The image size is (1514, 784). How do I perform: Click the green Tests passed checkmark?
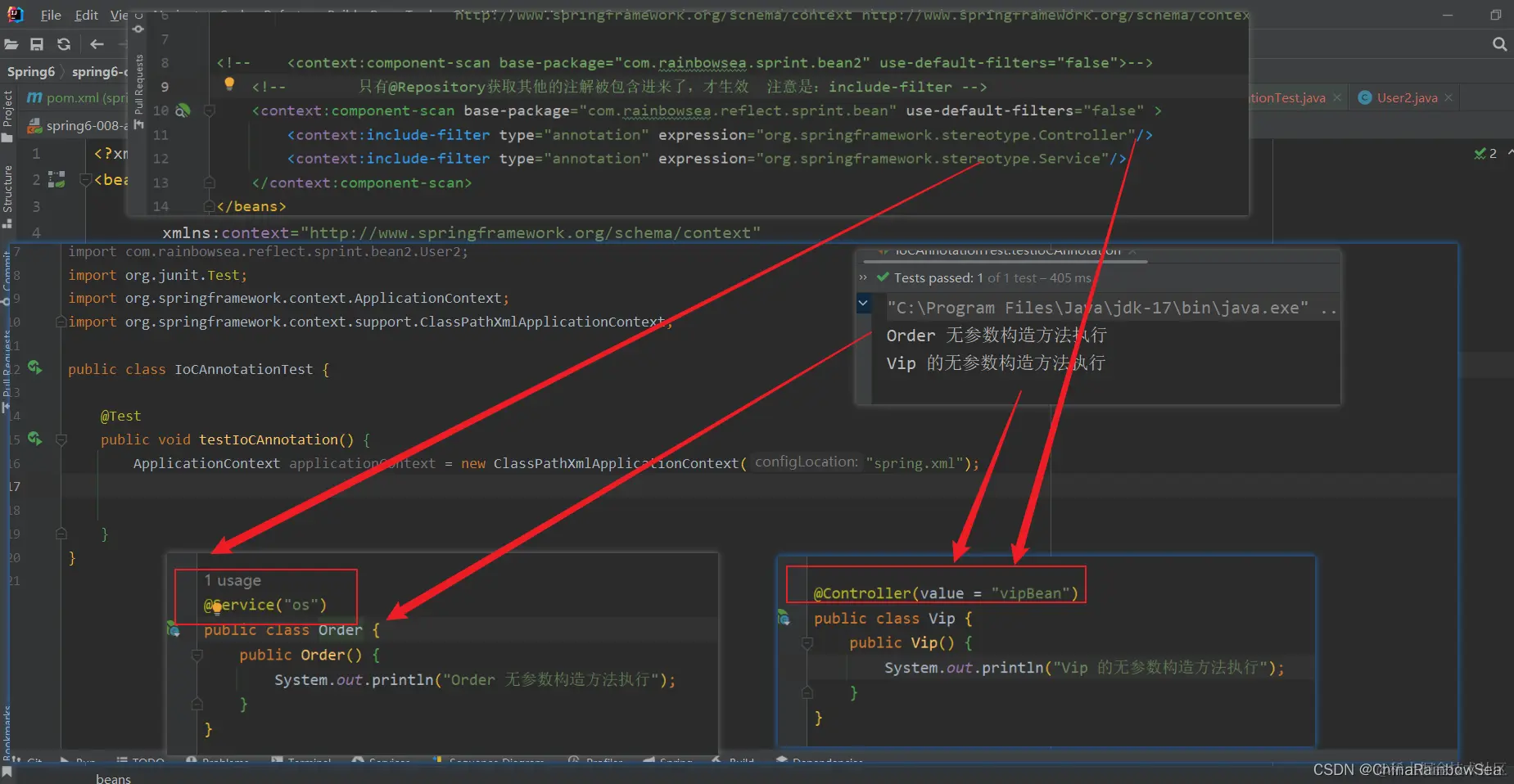tap(883, 277)
